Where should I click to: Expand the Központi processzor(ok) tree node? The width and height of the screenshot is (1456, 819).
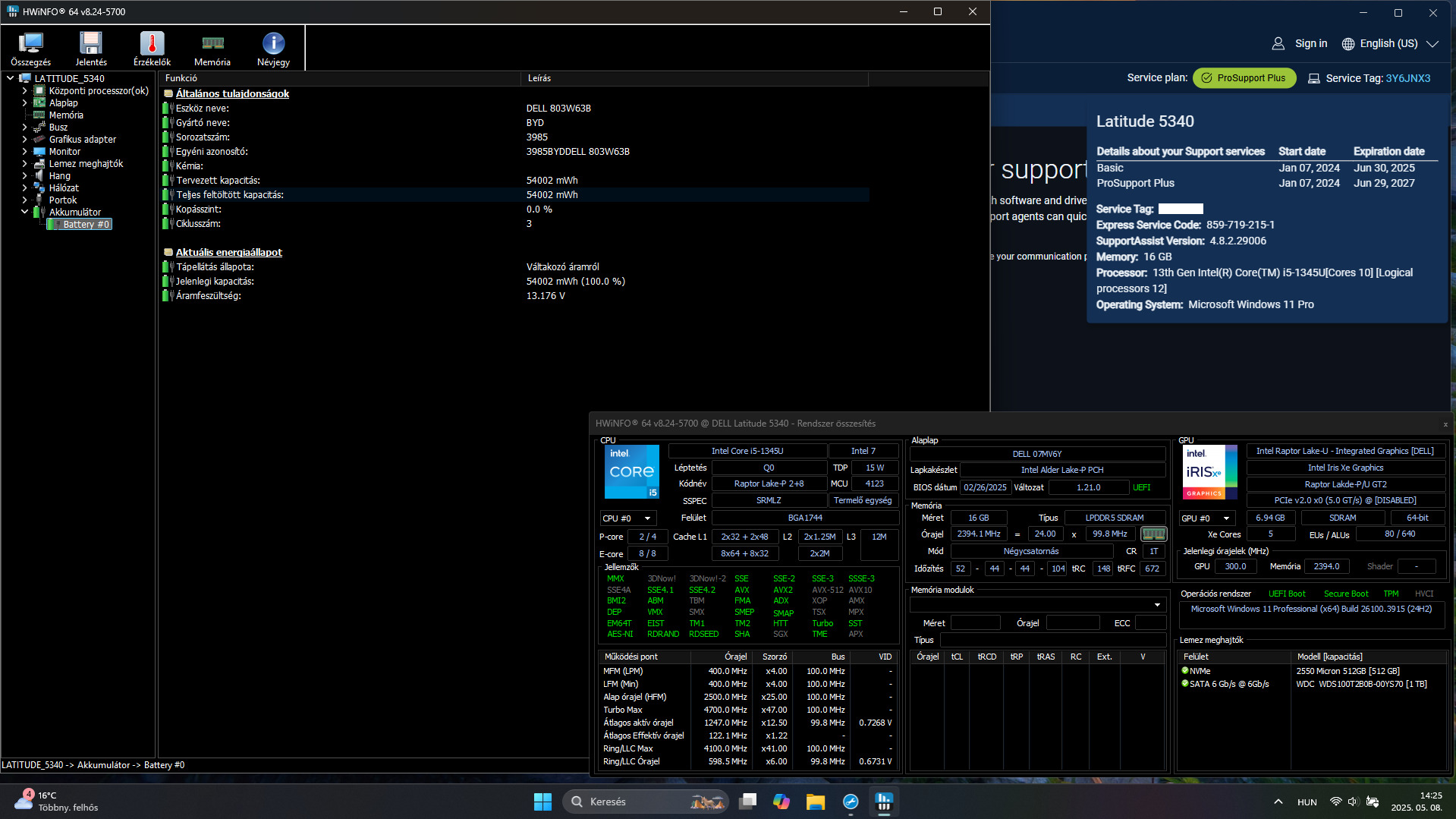click(x=24, y=90)
